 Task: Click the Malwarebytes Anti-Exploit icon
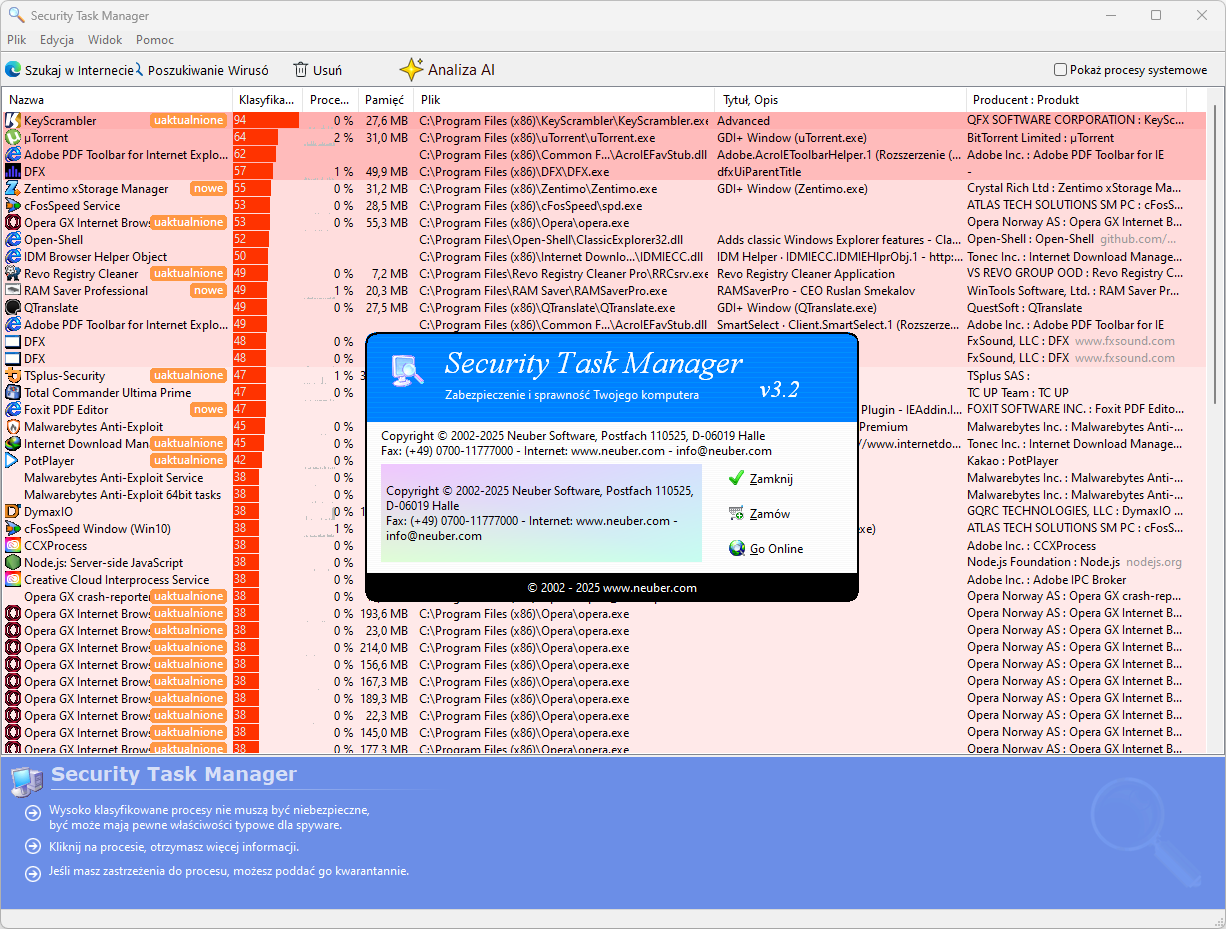click(x=13, y=427)
